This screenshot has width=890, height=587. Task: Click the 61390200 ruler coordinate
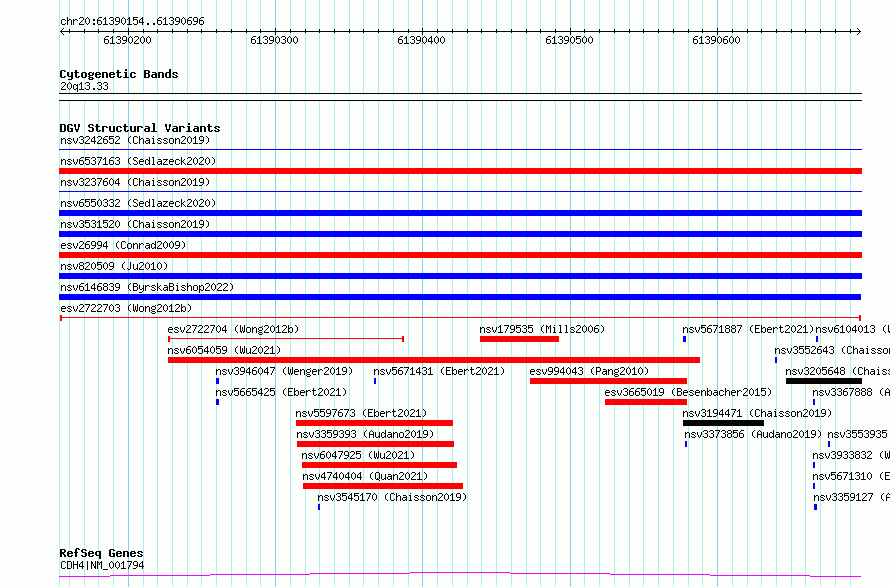128,40
